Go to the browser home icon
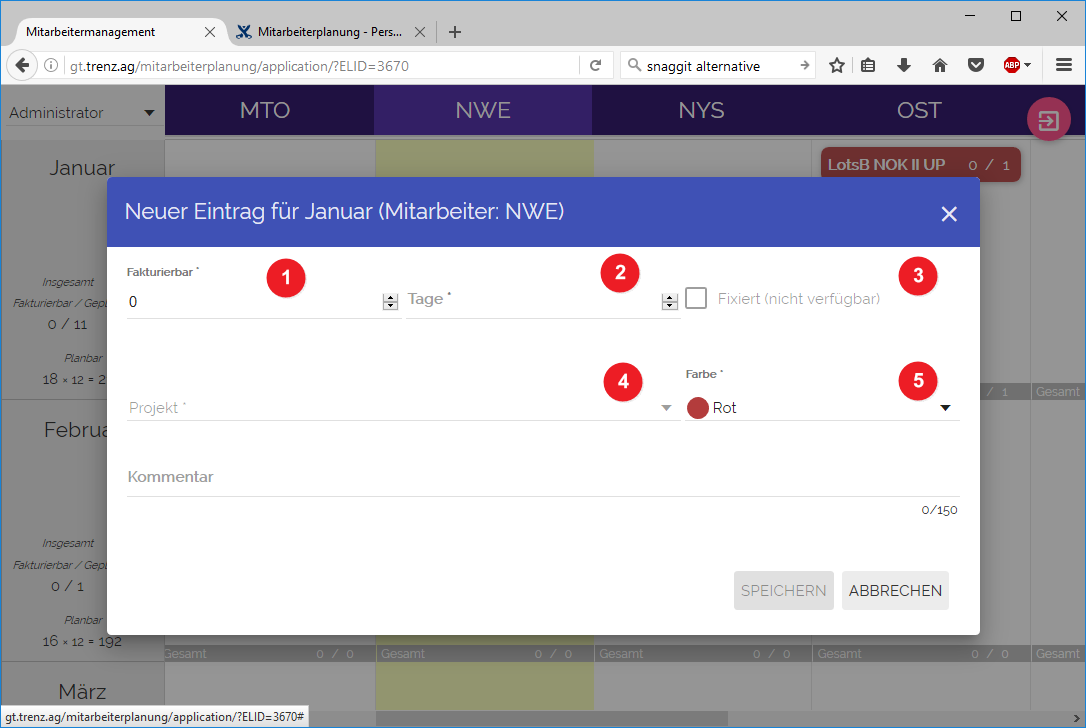 click(x=940, y=66)
